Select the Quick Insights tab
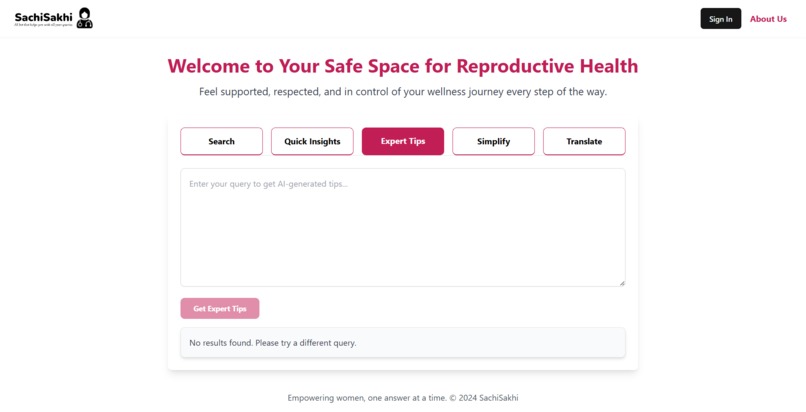 312,141
